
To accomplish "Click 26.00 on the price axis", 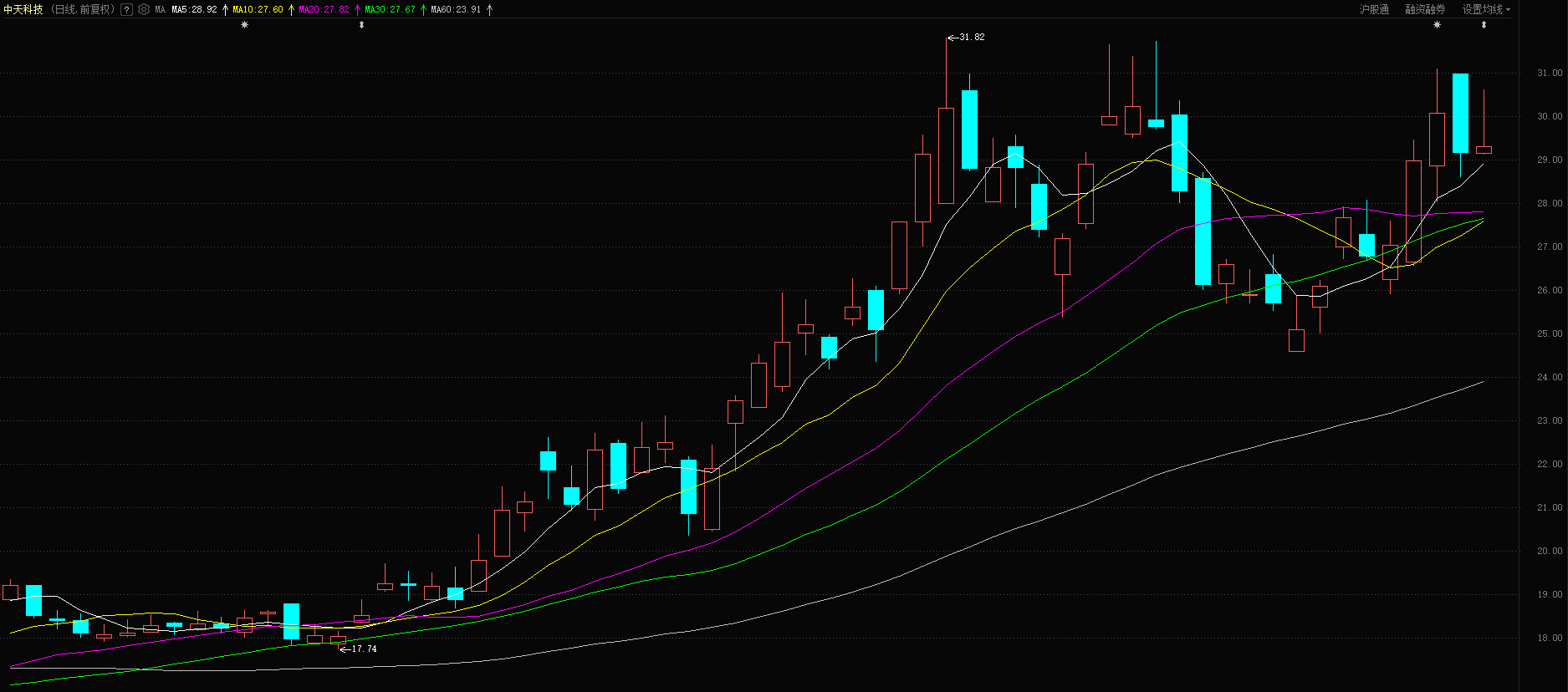I will (x=1550, y=291).
